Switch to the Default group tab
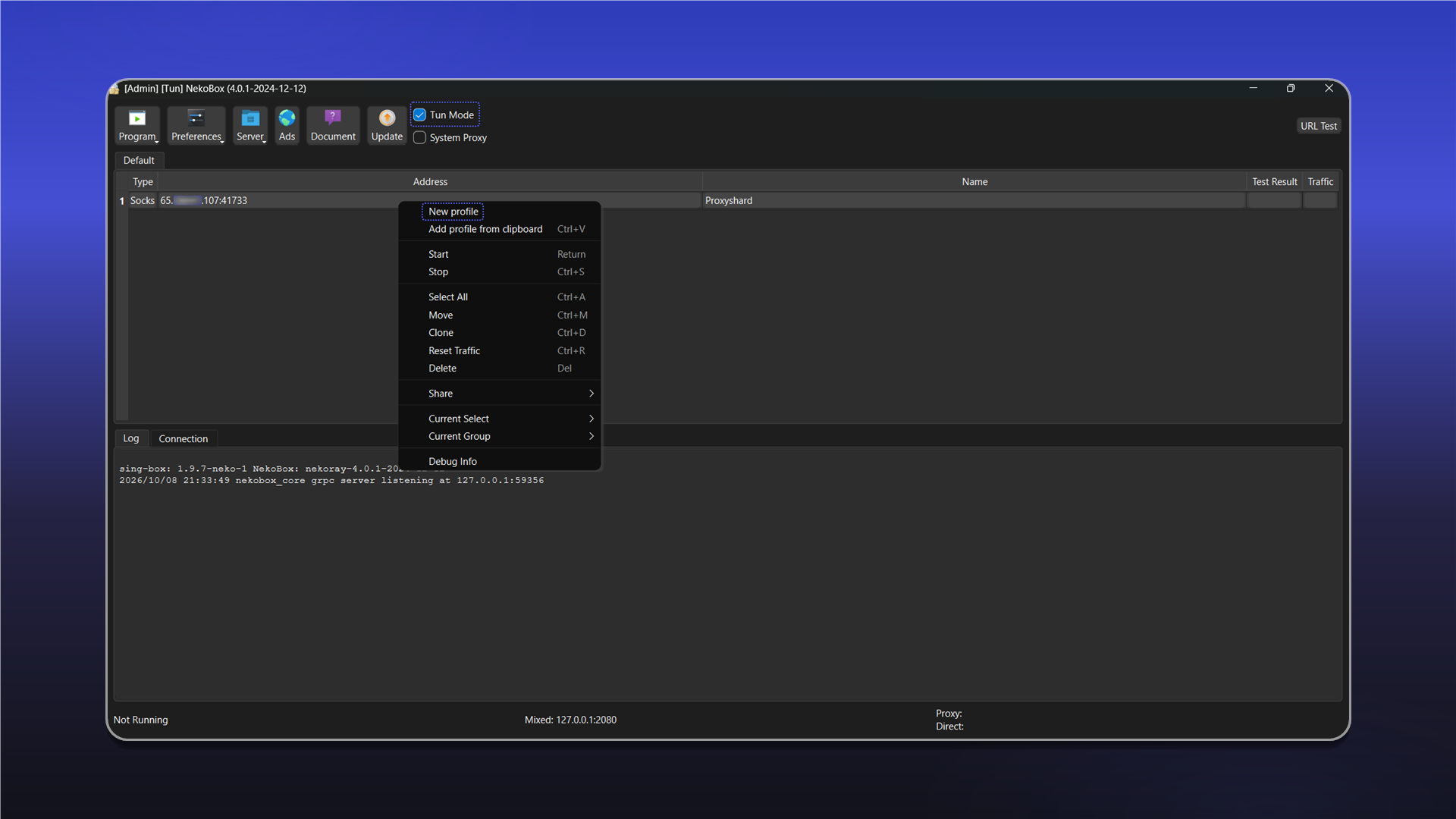 pyautogui.click(x=139, y=160)
